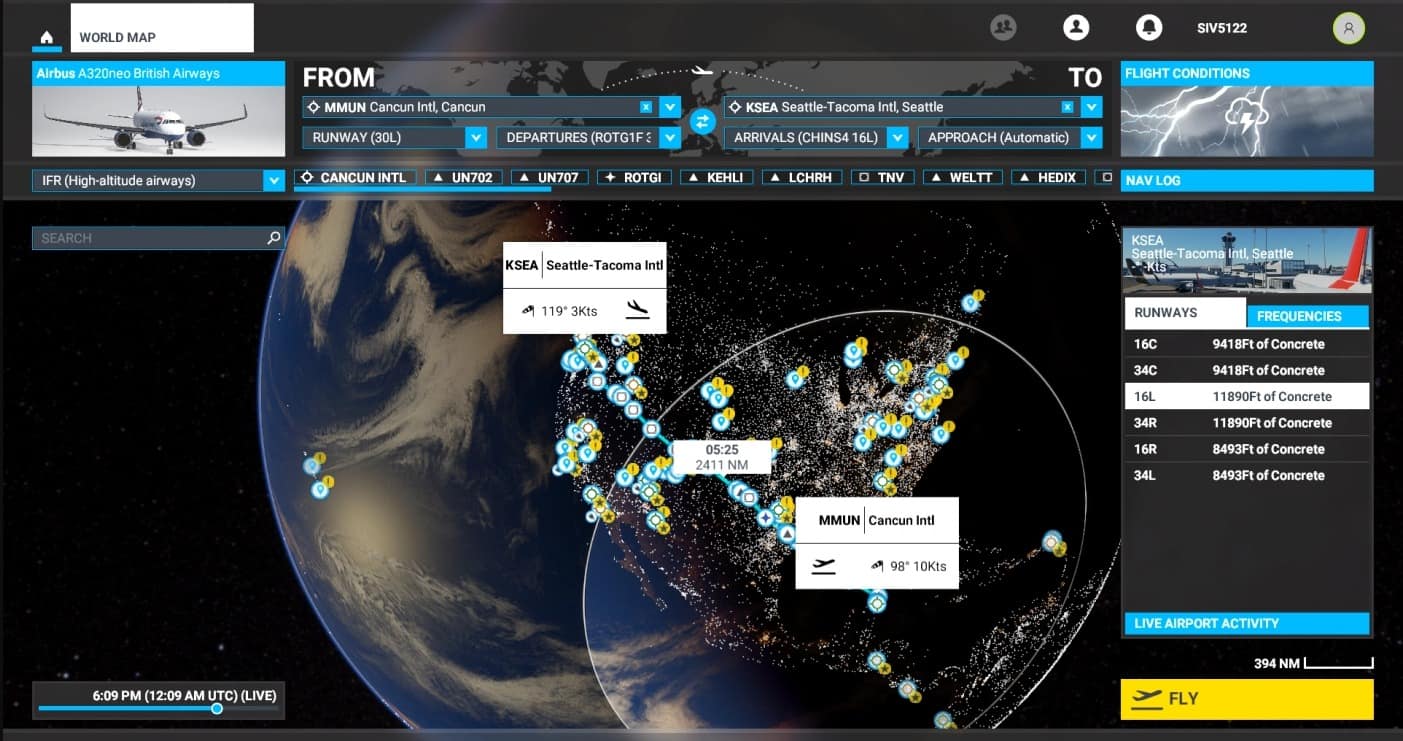Select runway 34L 8493Ft of Concrete

pyautogui.click(x=1247, y=475)
